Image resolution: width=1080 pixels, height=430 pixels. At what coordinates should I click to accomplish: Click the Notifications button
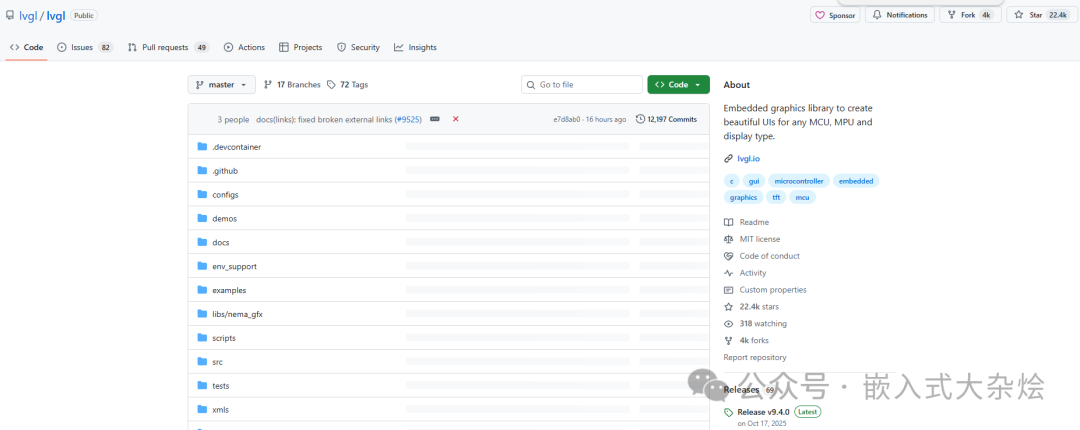point(900,15)
